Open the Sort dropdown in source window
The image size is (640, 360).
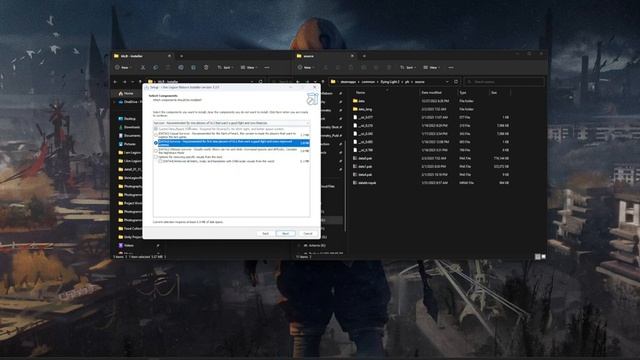[407, 67]
